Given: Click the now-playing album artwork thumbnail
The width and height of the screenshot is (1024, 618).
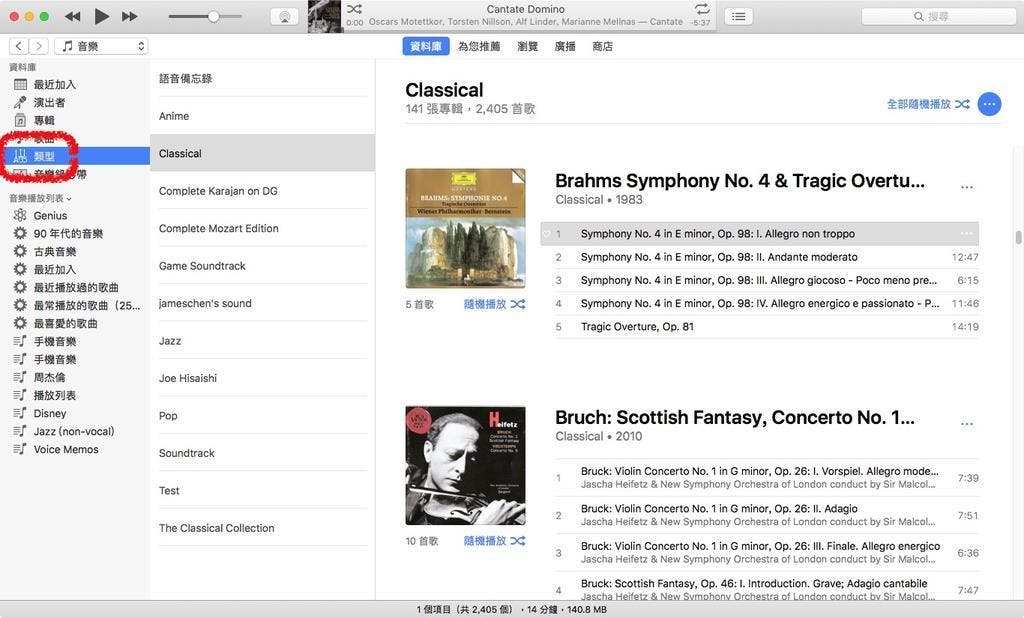Looking at the screenshot, I should 325,16.
